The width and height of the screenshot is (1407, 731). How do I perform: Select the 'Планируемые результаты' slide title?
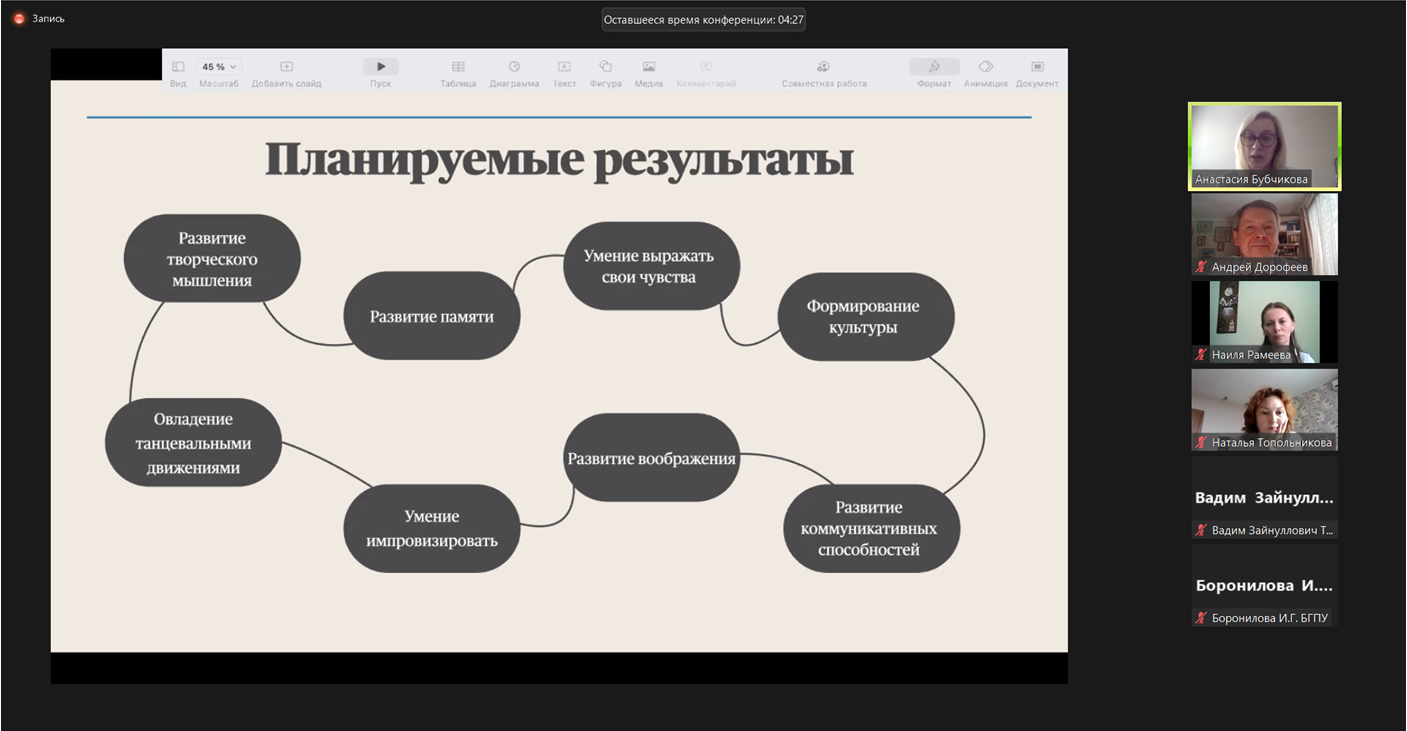pyautogui.click(x=559, y=160)
